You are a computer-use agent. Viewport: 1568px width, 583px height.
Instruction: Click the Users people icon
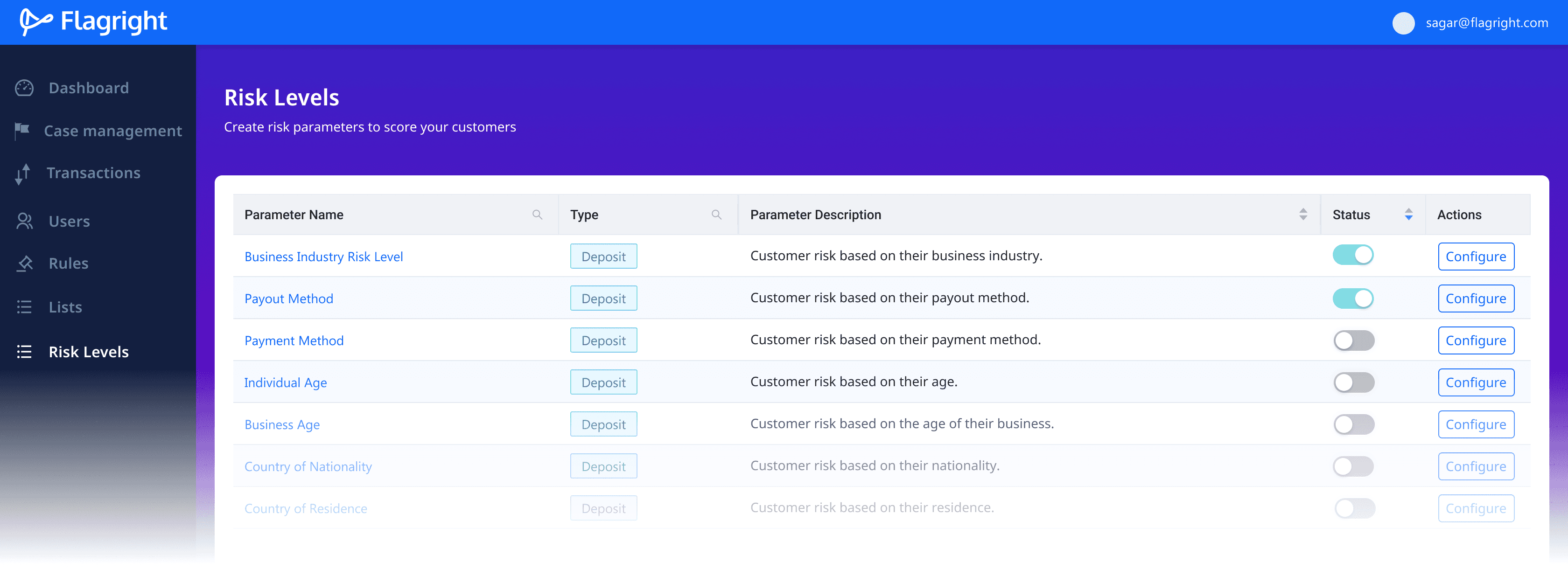pos(24,221)
